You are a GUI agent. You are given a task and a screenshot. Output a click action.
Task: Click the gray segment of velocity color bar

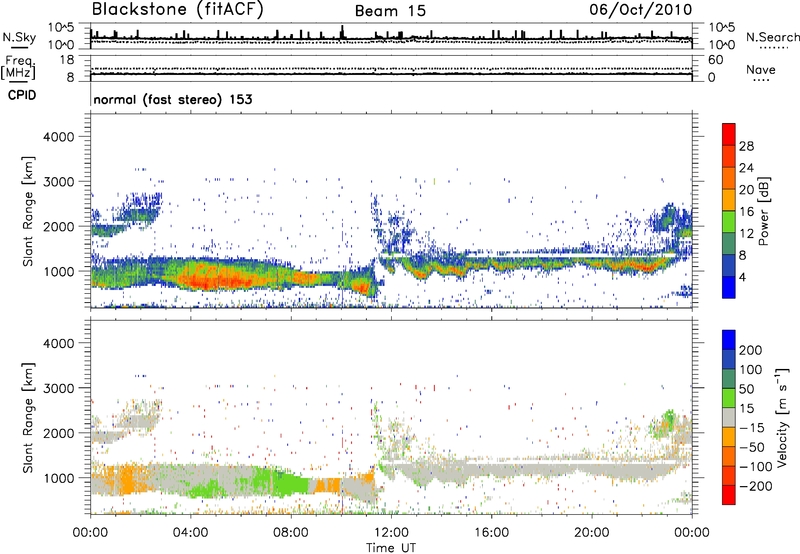click(729, 417)
